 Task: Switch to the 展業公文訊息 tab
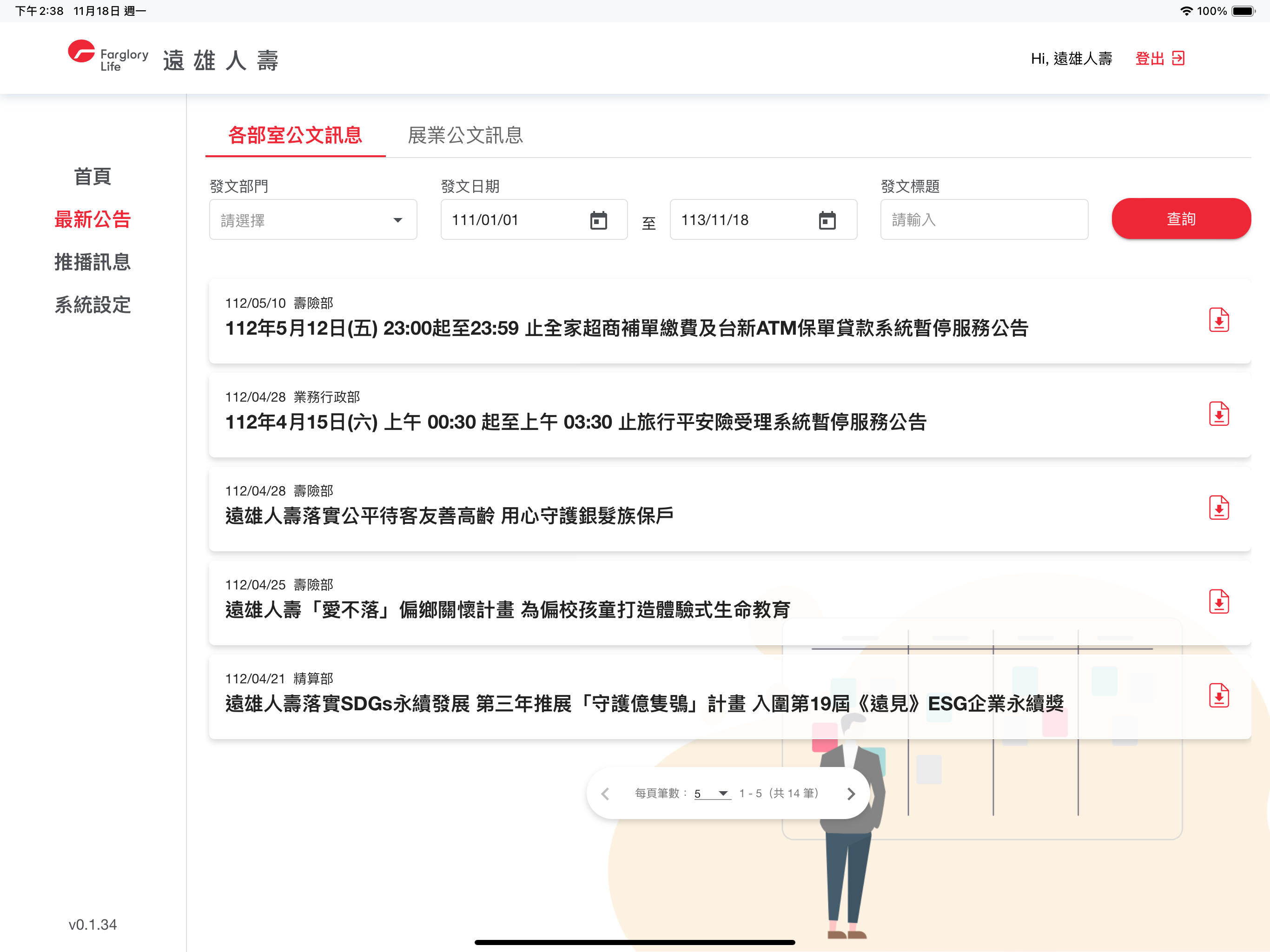(x=465, y=136)
